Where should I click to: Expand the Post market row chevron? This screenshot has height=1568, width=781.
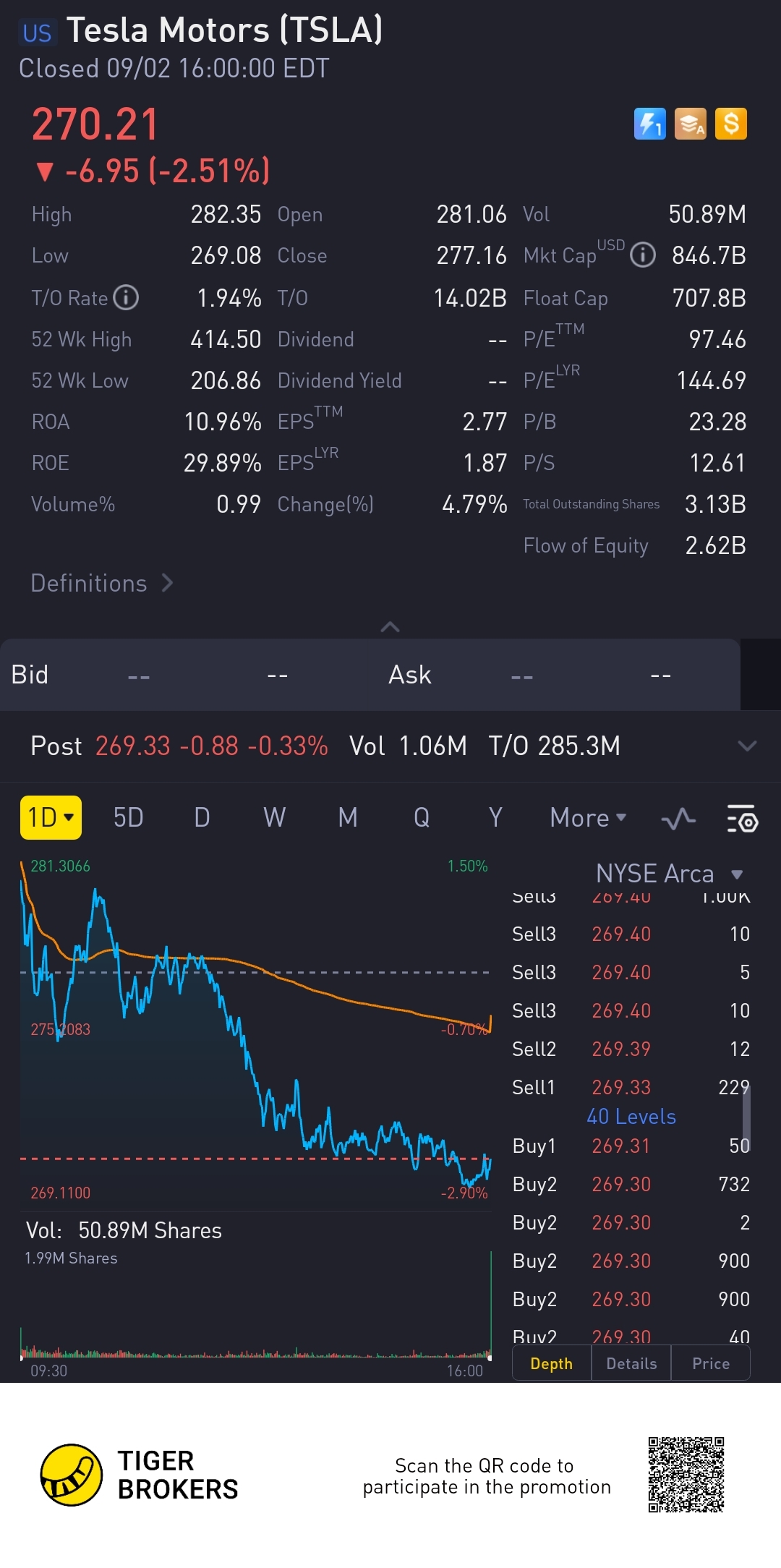(x=746, y=746)
